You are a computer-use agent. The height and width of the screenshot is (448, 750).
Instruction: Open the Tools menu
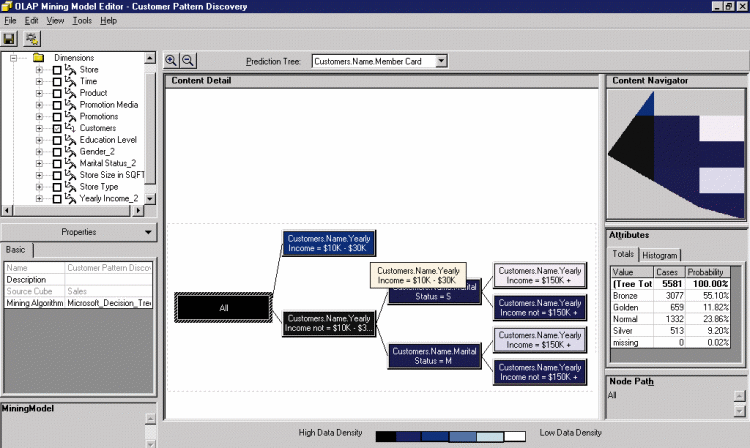click(x=82, y=20)
